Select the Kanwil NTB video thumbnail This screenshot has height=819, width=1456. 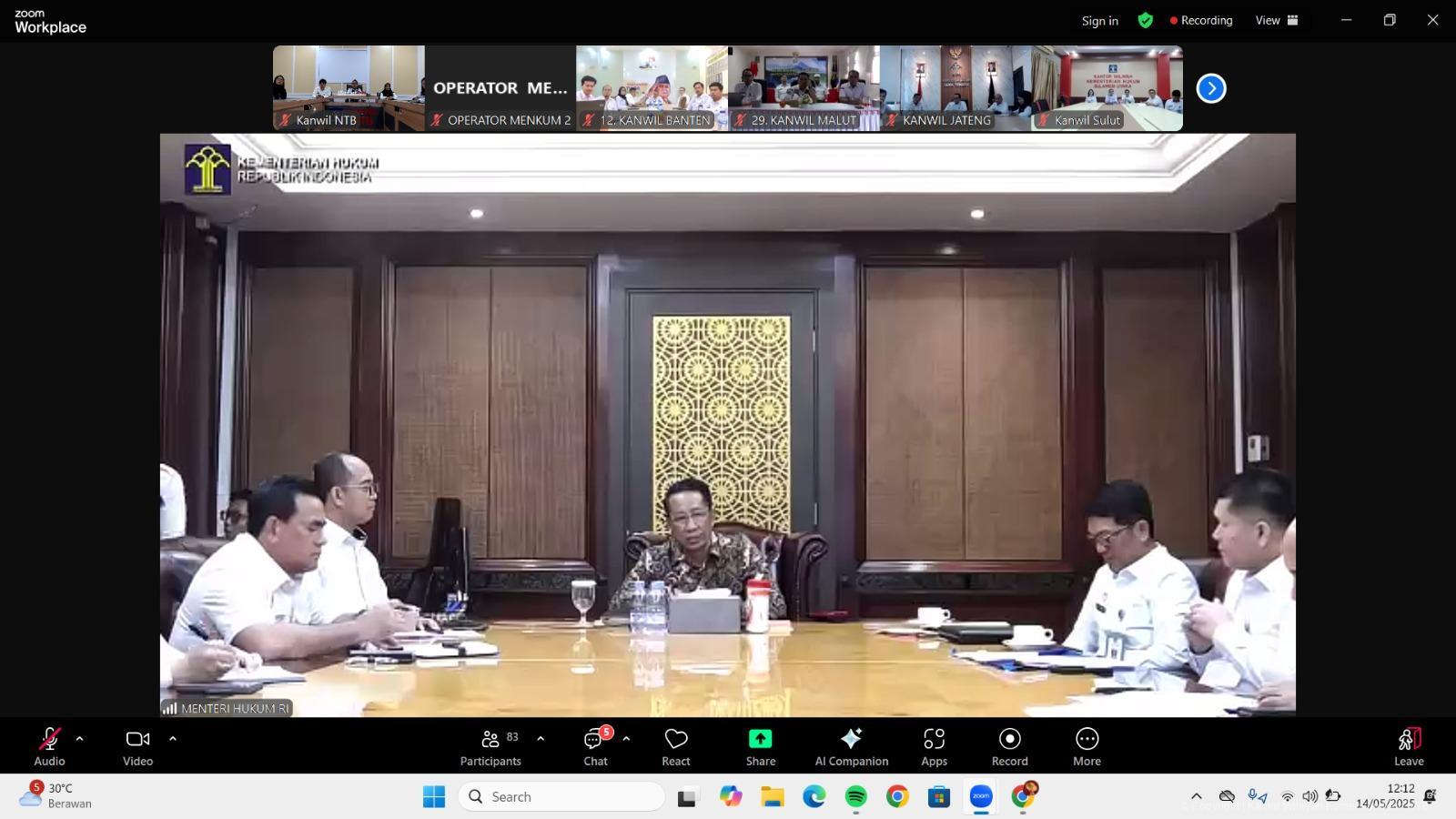coord(349,87)
